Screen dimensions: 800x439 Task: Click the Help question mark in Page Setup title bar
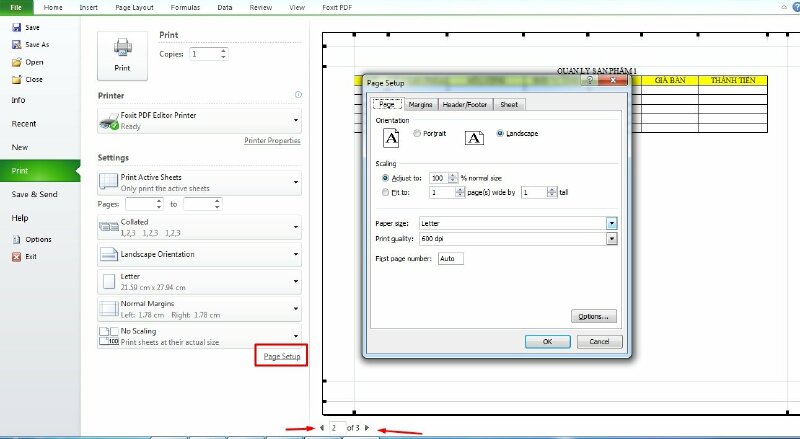click(589, 80)
